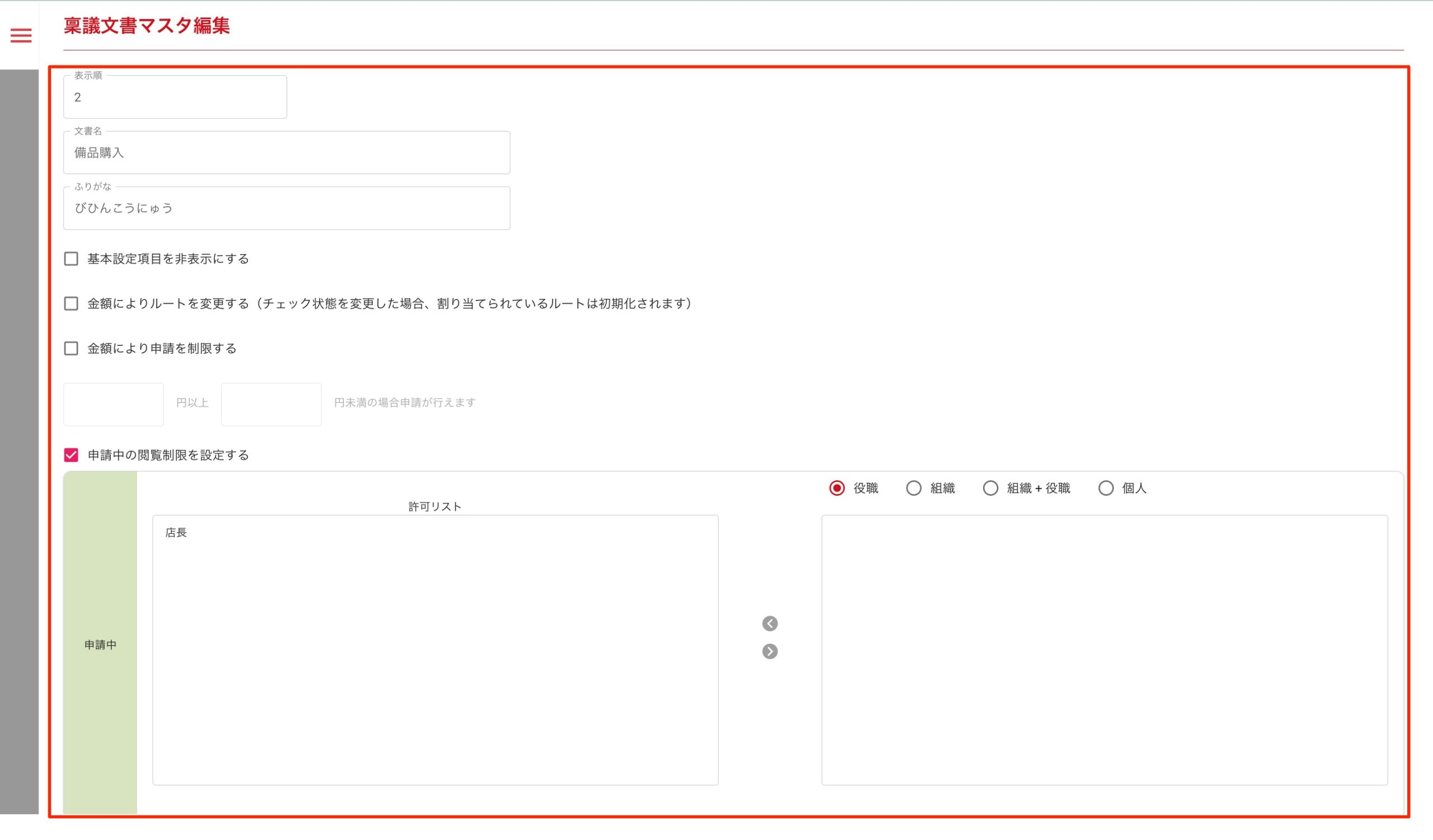Click the empty candidate list on the right

click(1104, 650)
